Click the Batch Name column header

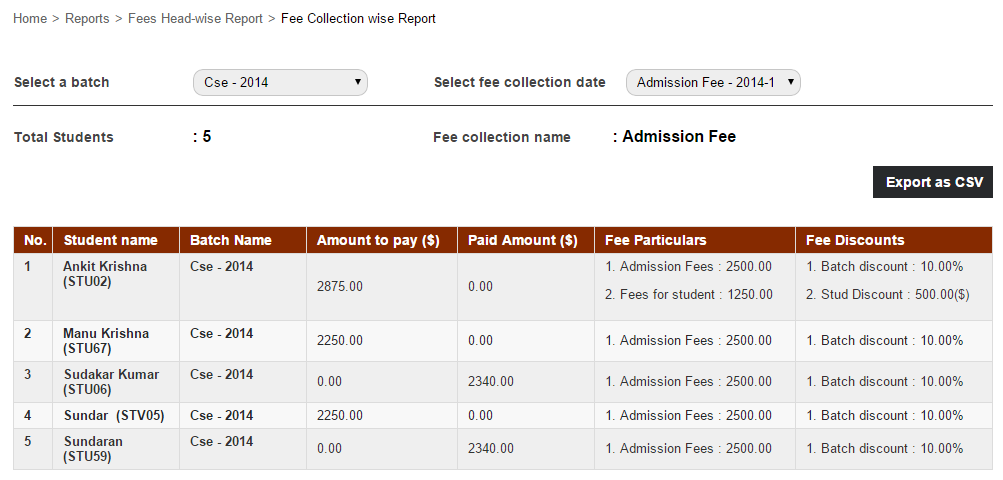(x=231, y=240)
